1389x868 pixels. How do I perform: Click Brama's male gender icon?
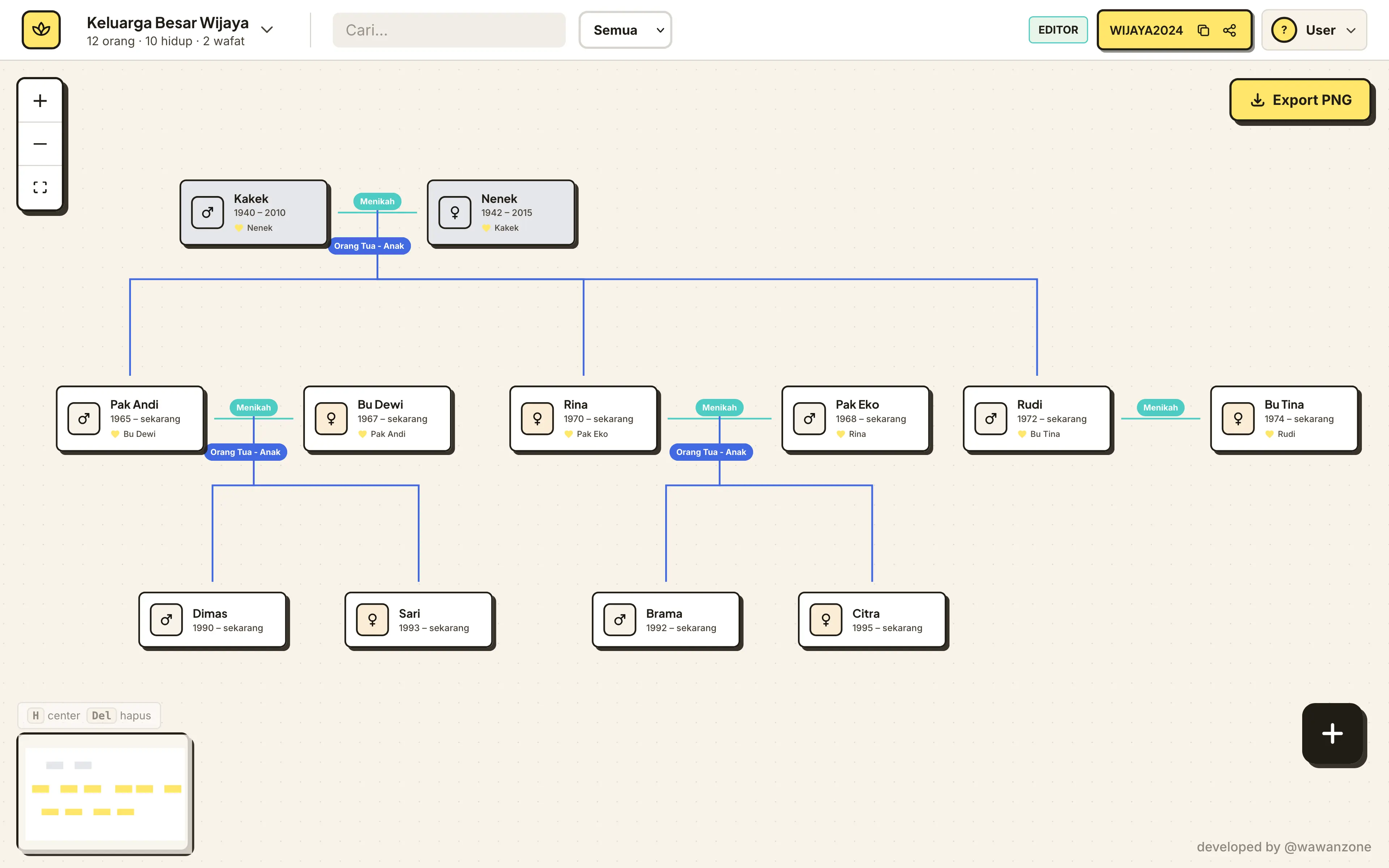620,620
